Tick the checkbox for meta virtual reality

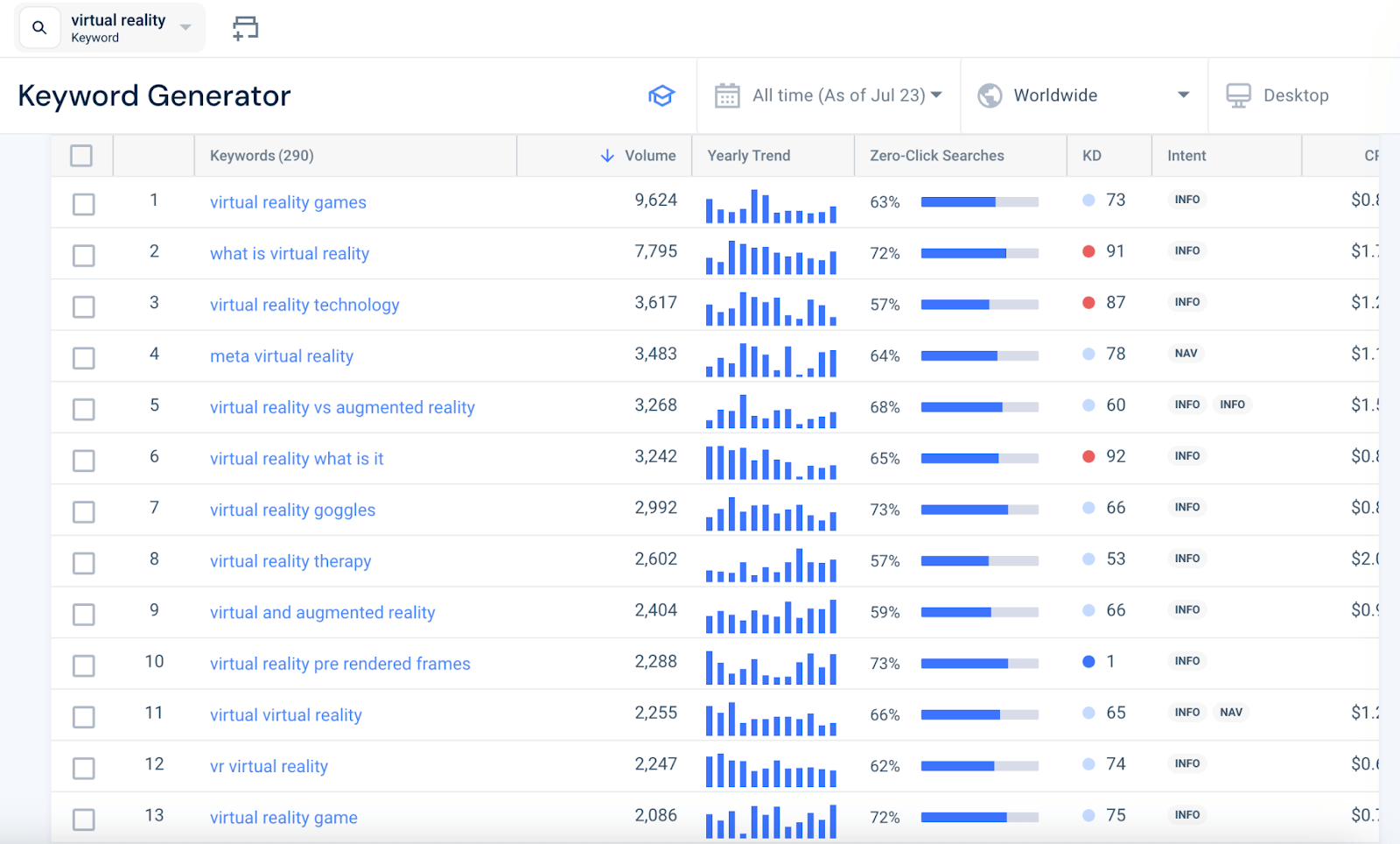(x=84, y=358)
